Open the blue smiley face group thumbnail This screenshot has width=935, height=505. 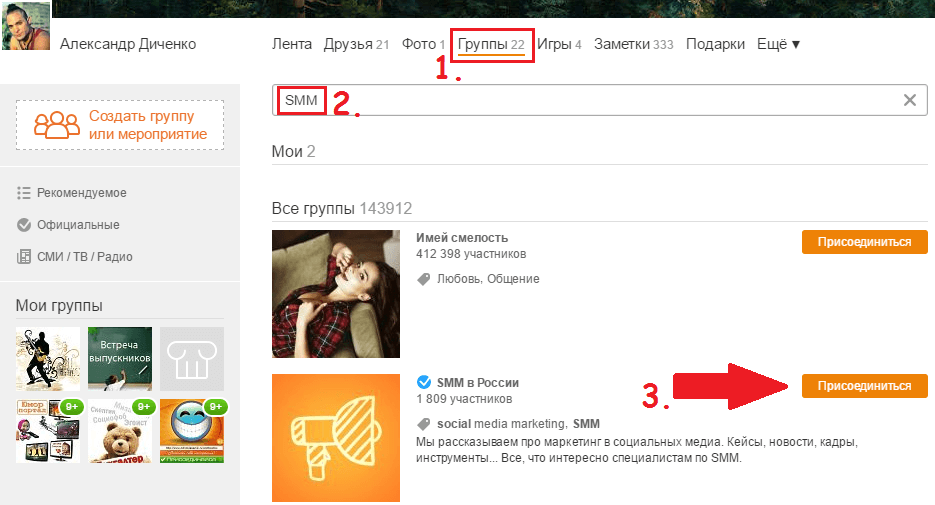point(192,431)
